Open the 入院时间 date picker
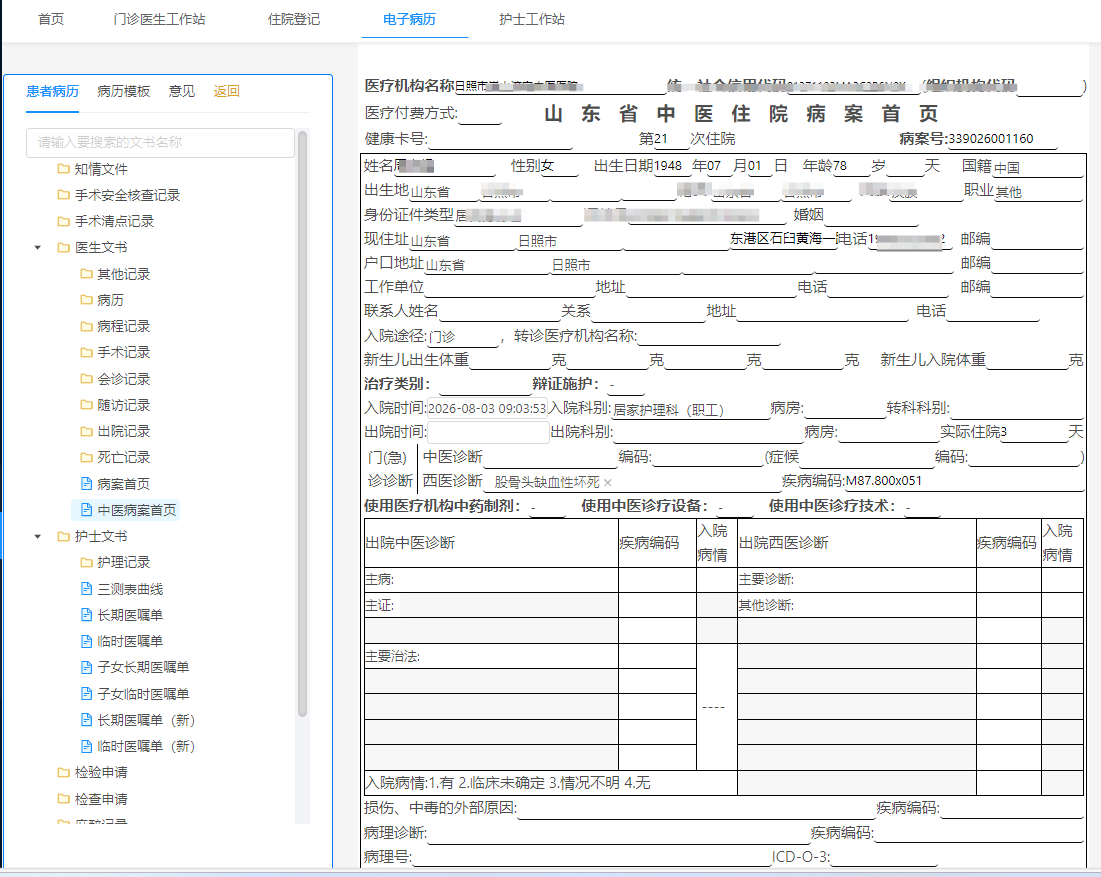1101x877 pixels. [x=487, y=408]
